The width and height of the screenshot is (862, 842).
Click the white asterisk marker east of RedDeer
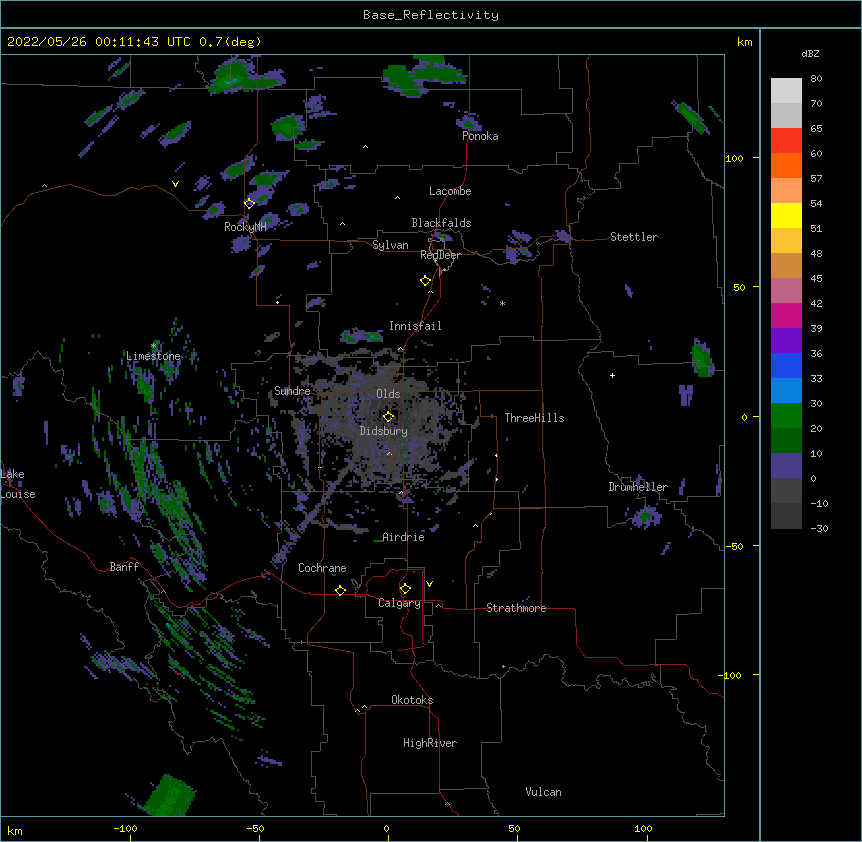click(502, 303)
